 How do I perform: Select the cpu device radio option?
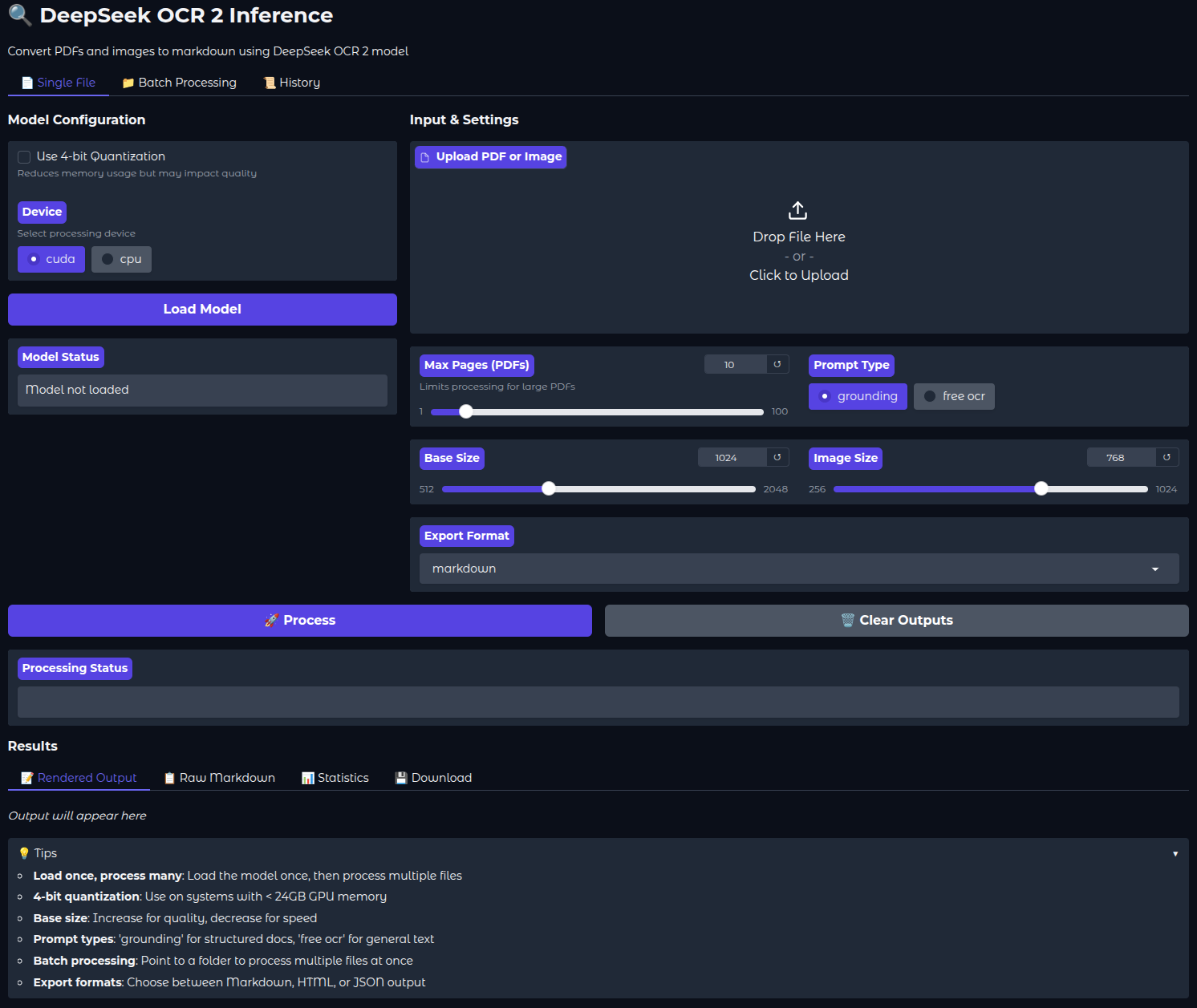(121, 260)
